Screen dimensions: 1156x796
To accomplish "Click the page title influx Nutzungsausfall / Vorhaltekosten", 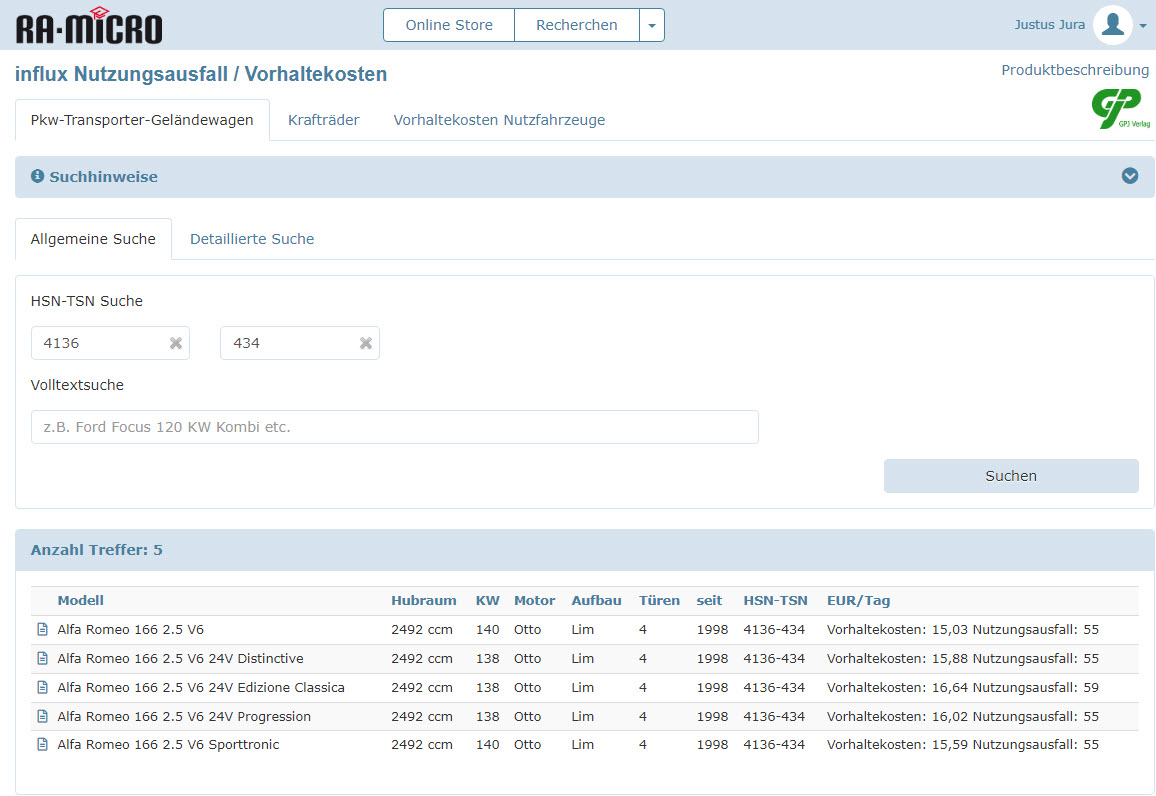I will pos(201,74).
